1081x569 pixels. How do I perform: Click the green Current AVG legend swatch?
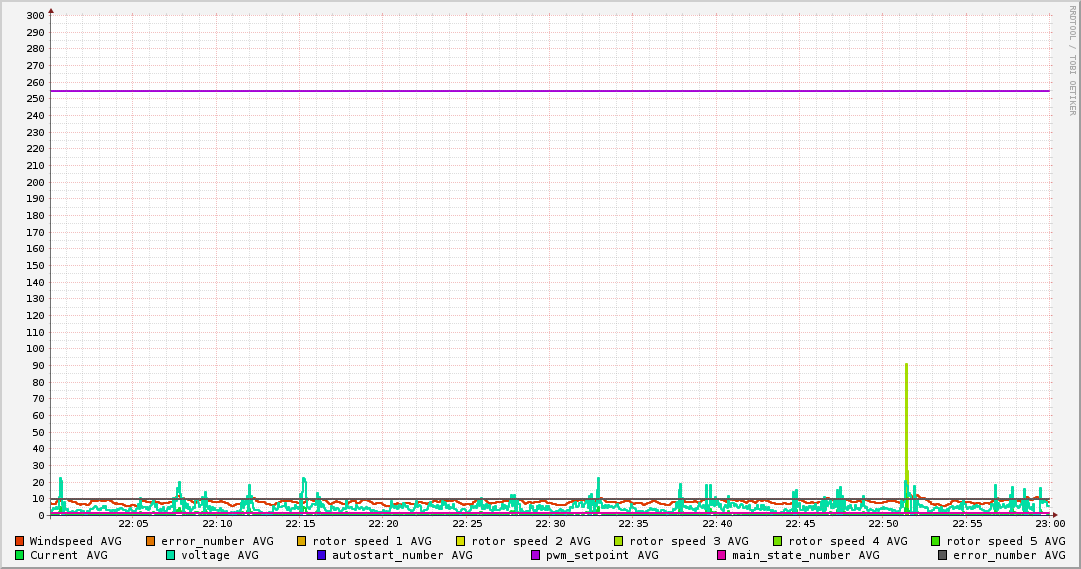click(19, 555)
